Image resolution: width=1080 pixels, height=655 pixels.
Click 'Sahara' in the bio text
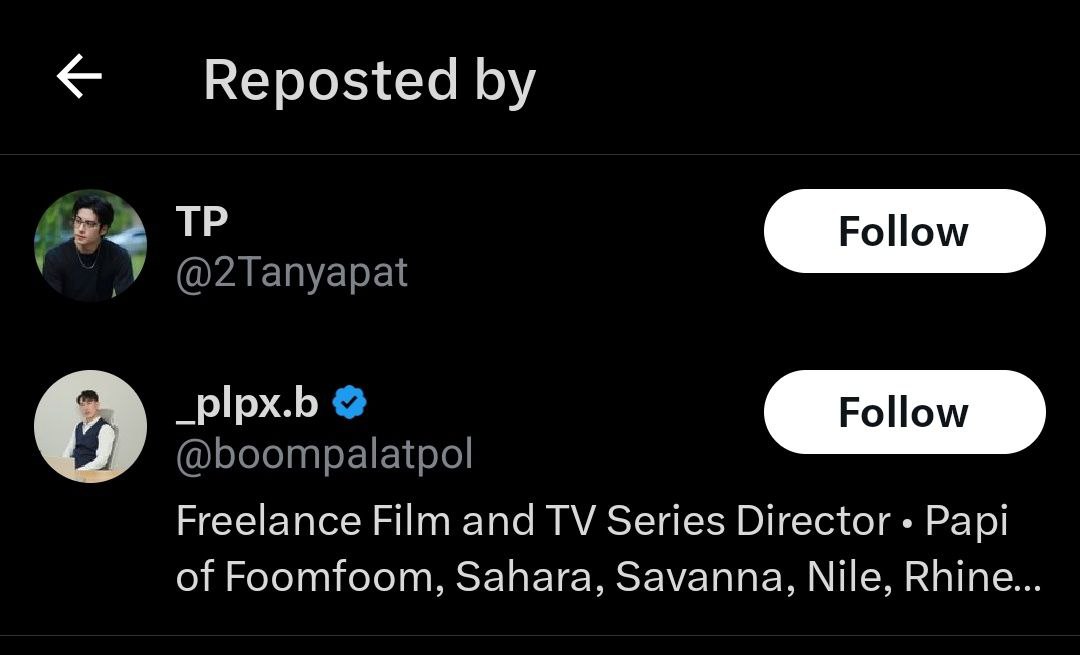point(526,577)
